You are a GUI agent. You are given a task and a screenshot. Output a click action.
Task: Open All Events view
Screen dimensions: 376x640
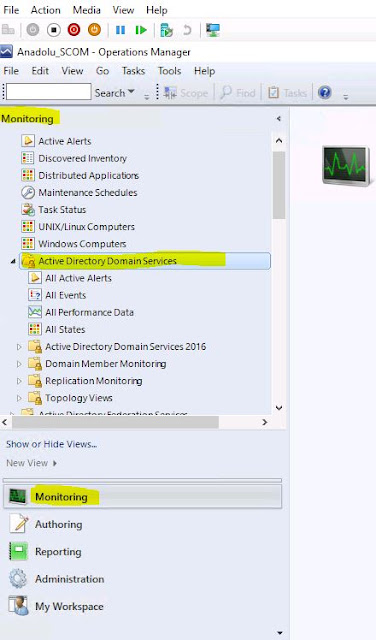click(x=66, y=296)
